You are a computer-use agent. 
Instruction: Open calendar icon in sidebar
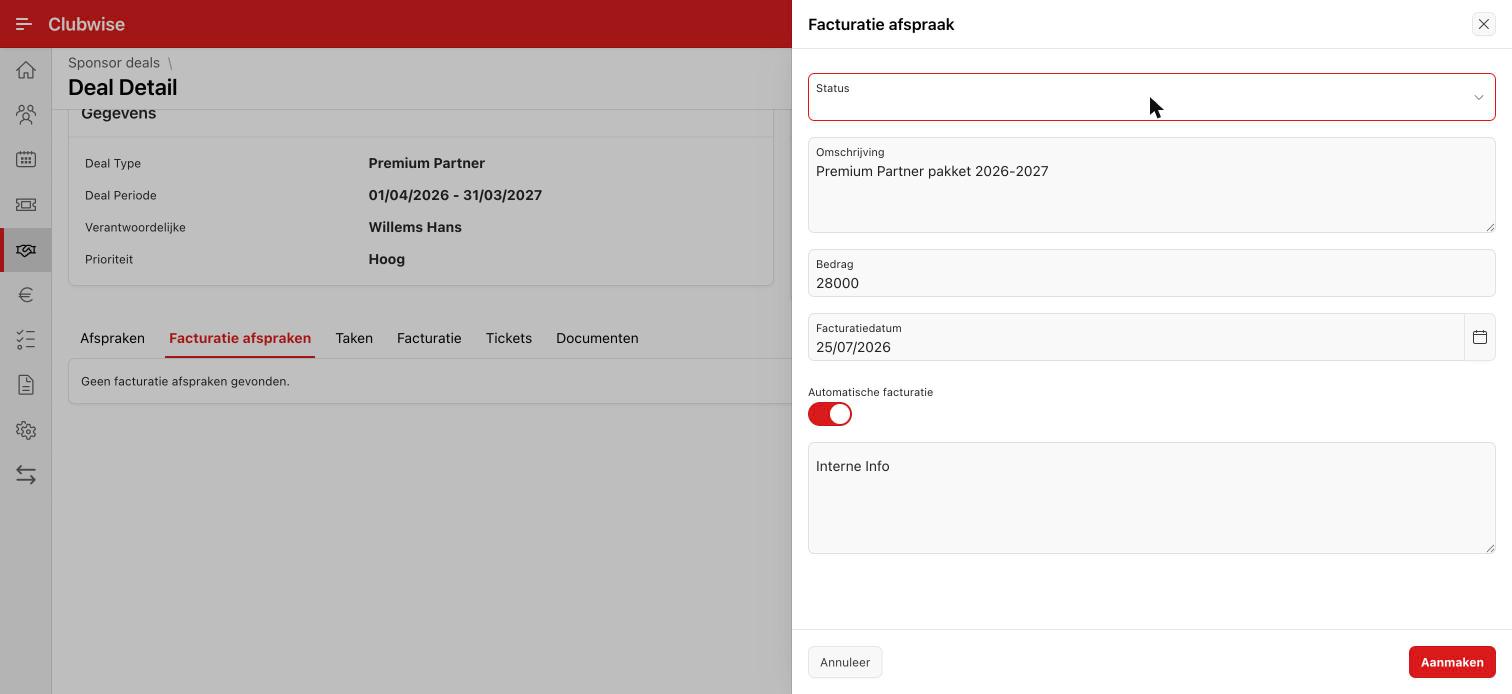pyautogui.click(x=26, y=160)
